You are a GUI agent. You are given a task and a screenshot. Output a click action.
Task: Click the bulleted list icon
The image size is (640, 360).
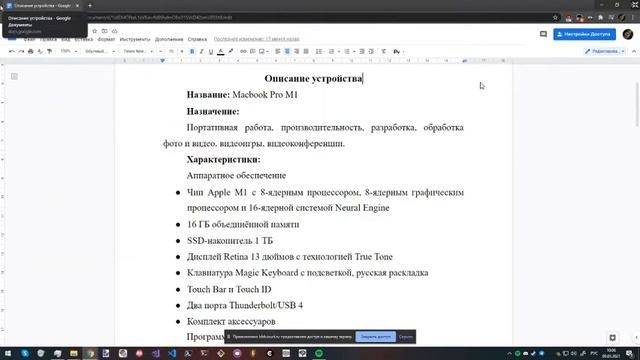pyautogui.click(x=347, y=51)
